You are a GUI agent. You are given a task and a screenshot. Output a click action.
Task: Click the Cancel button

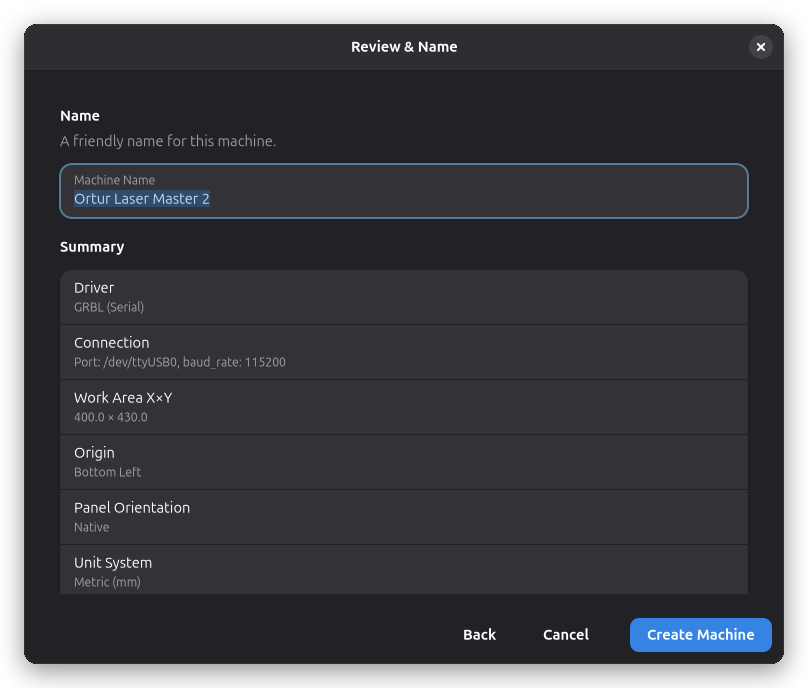tap(565, 634)
